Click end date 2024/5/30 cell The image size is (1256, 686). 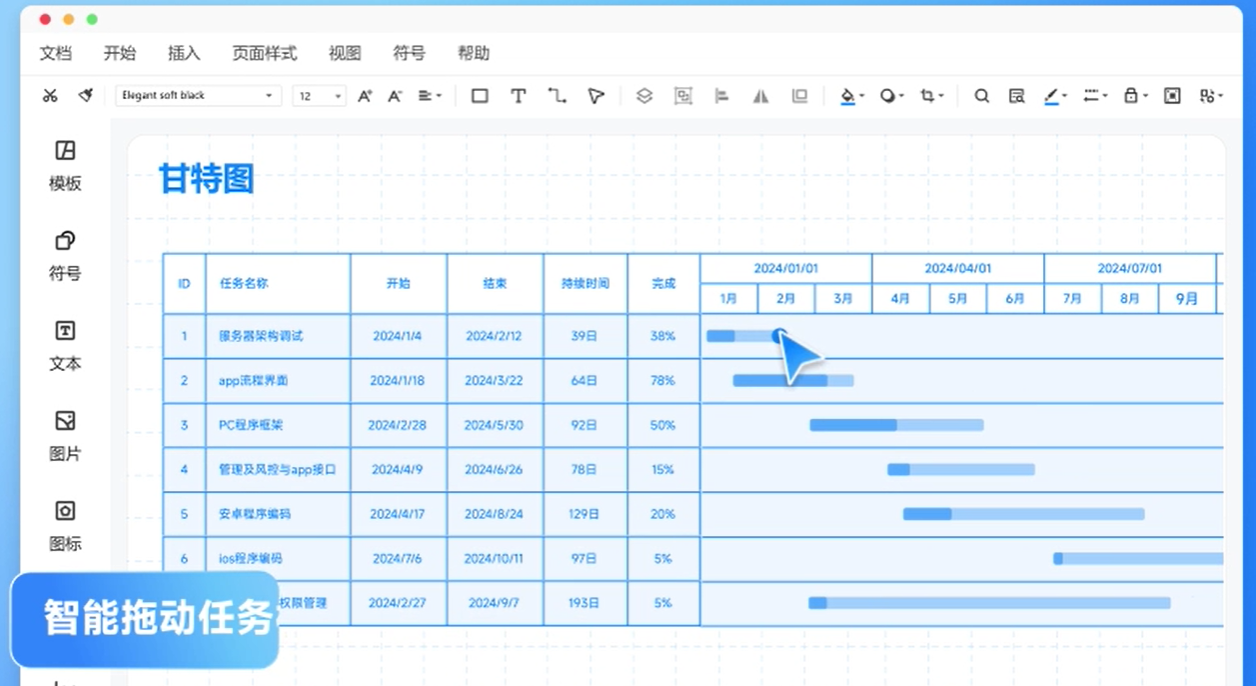click(494, 425)
